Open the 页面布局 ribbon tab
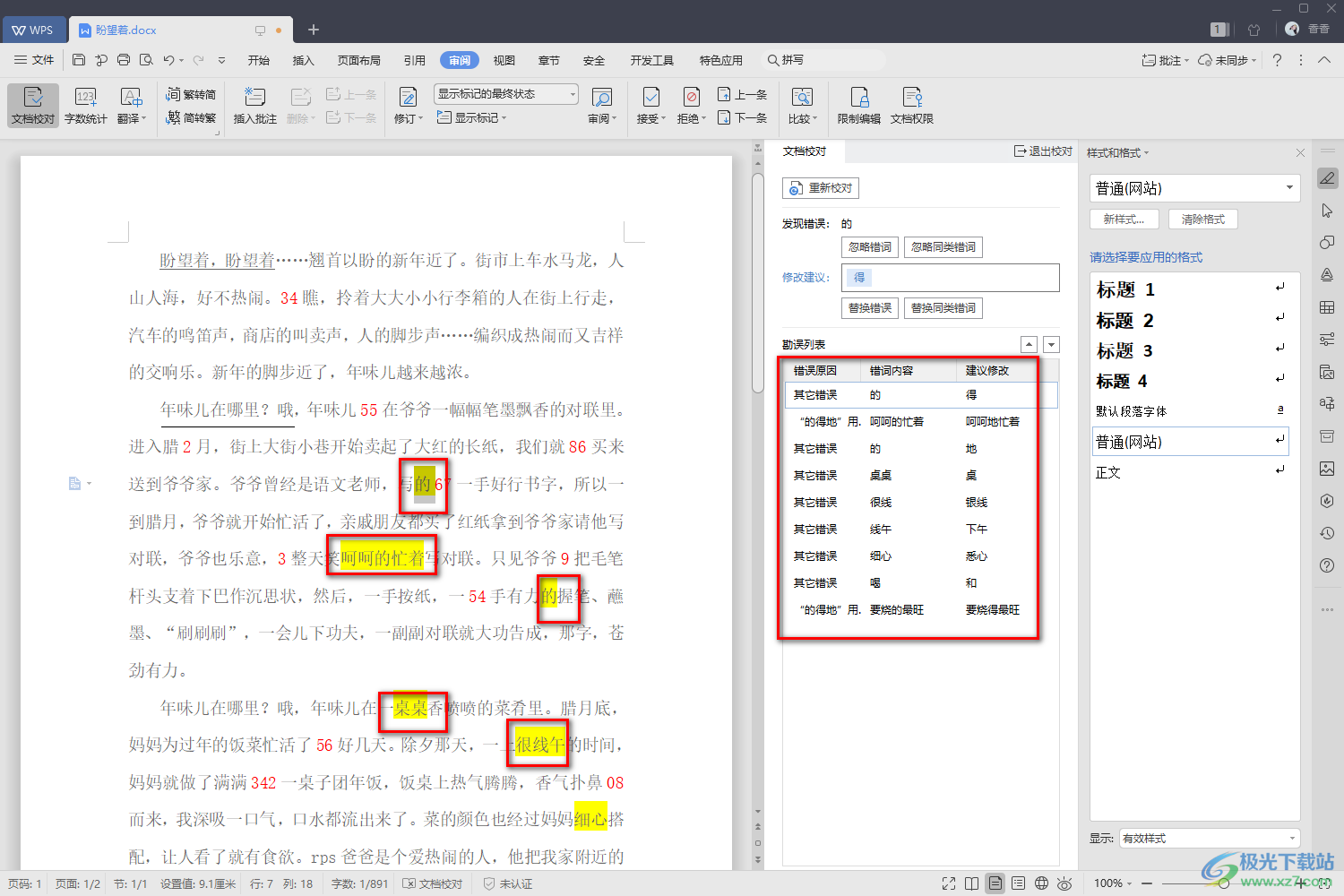Image resolution: width=1344 pixels, height=896 pixels. [x=358, y=60]
